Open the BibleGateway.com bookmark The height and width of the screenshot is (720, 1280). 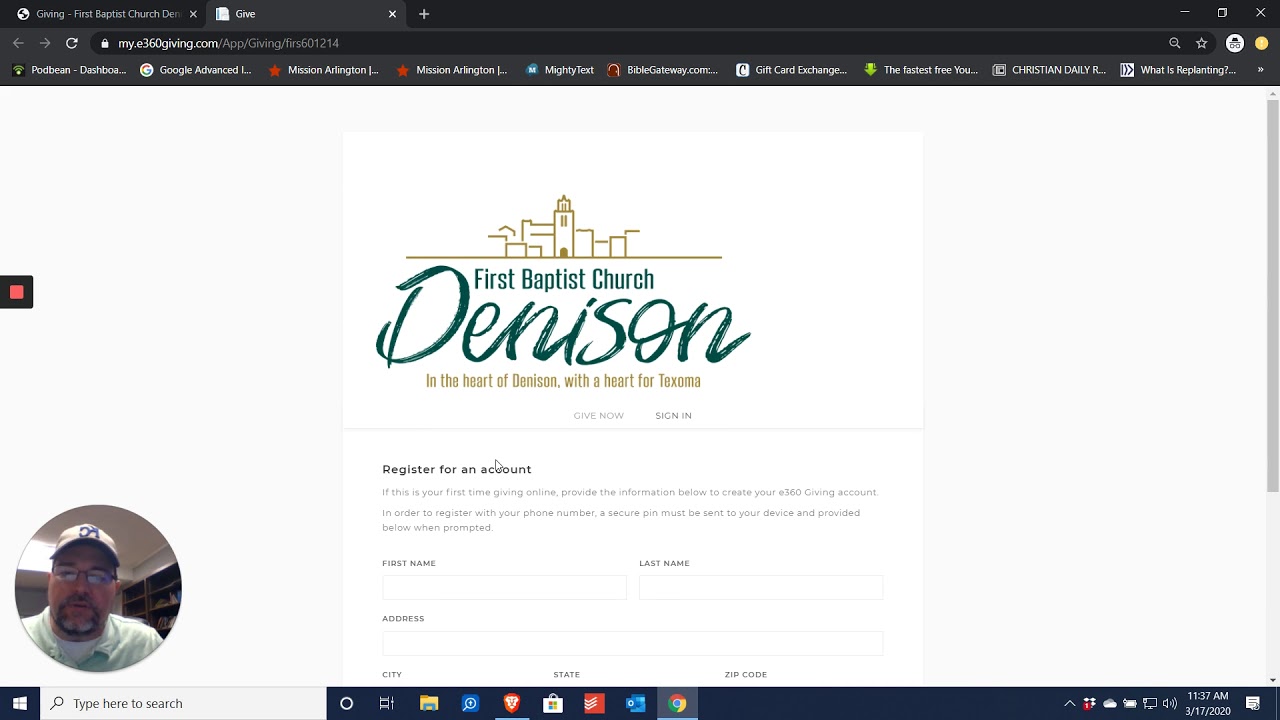662,70
